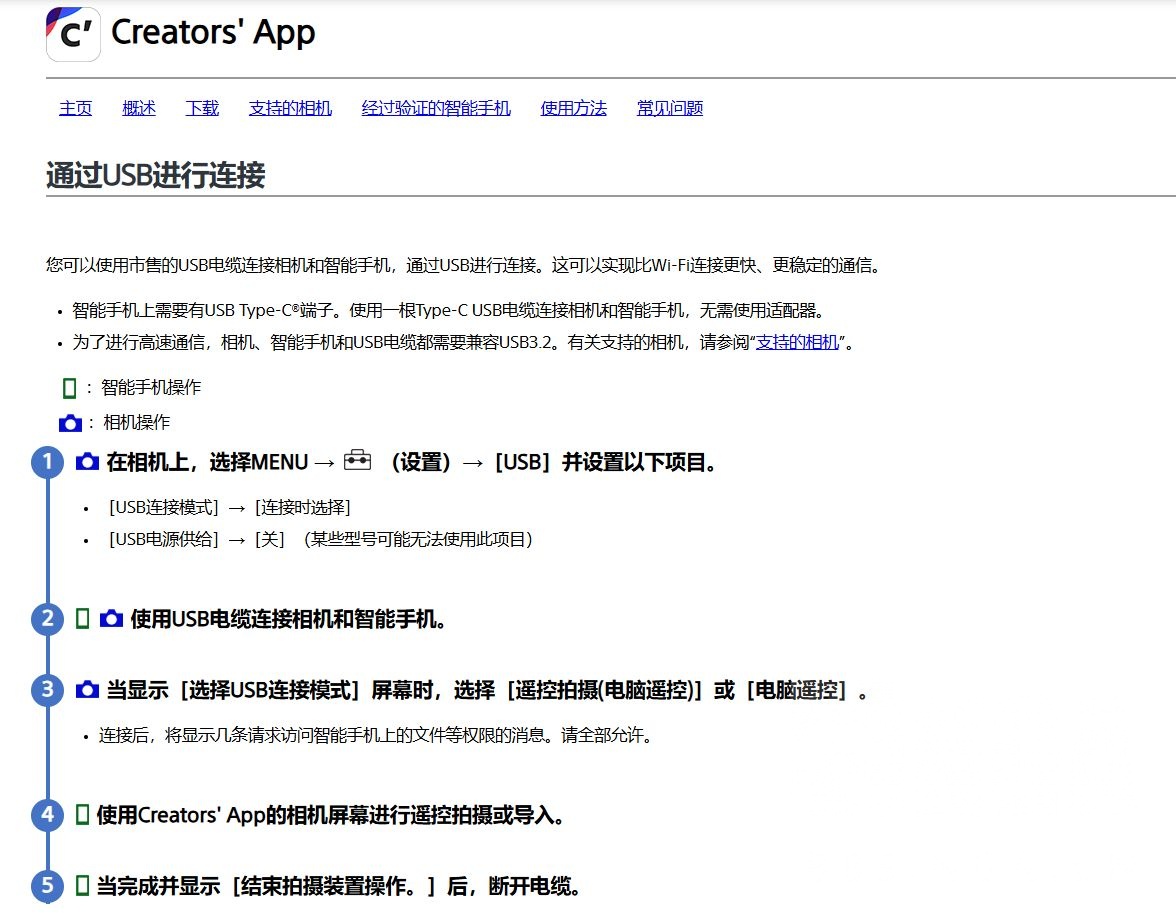Click the Creators' App logo icon
This screenshot has height=916, width=1176.
tap(74, 34)
